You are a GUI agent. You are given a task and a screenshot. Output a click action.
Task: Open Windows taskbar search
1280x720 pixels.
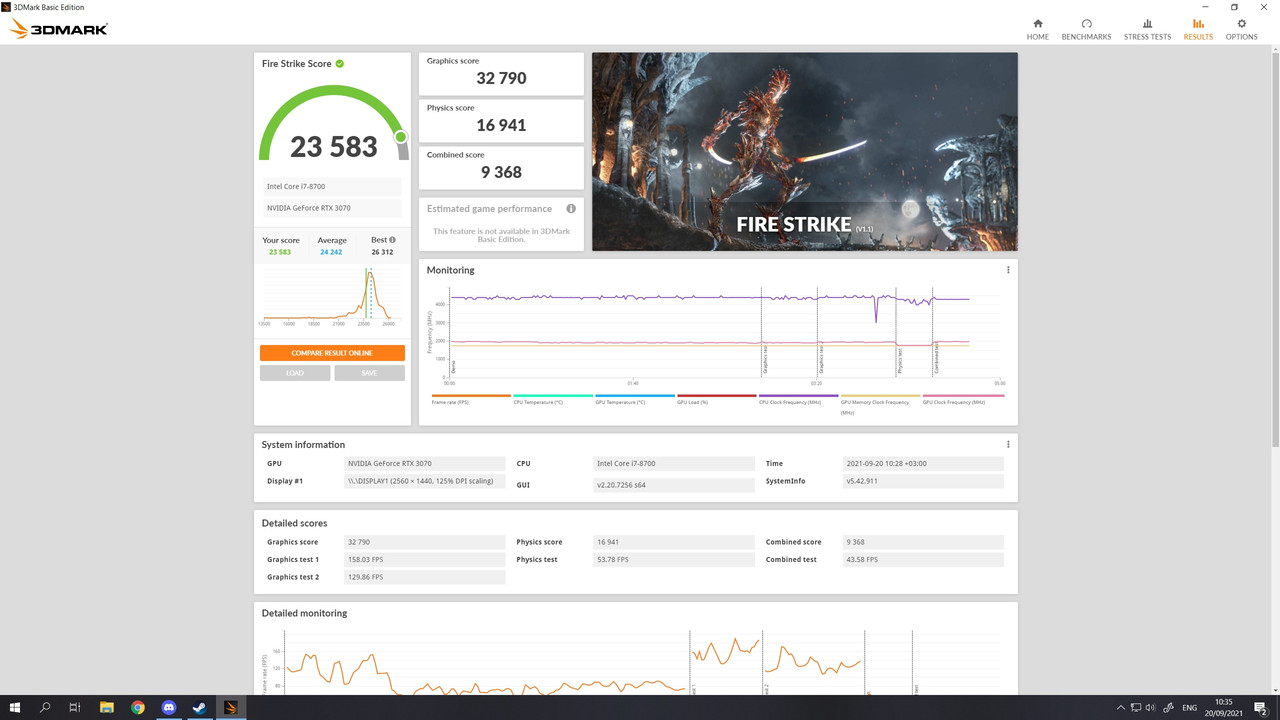[45, 707]
